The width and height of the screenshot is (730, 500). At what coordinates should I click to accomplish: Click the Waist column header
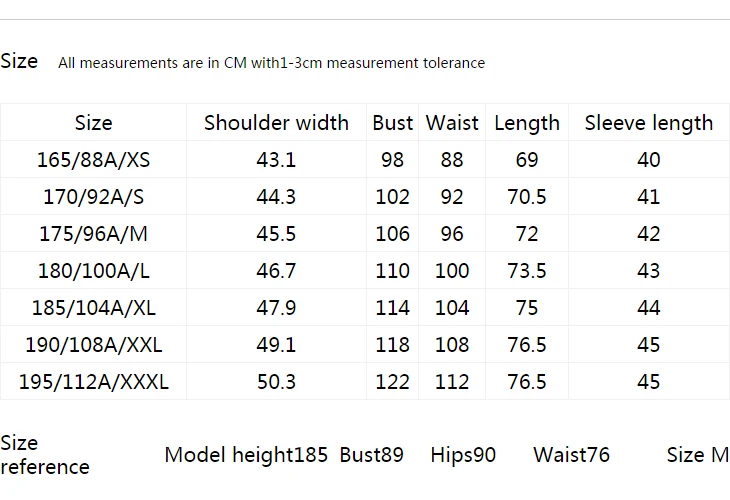point(452,123)
